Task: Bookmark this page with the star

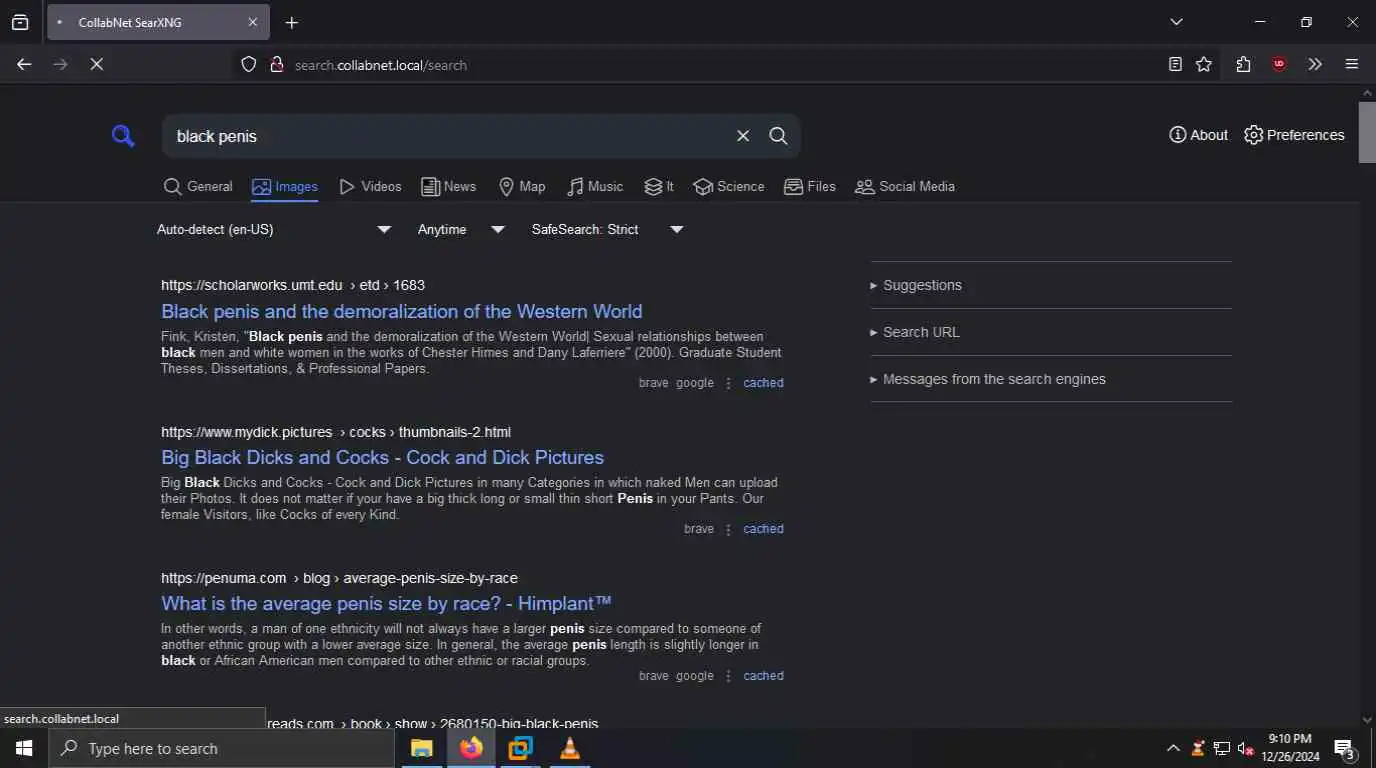Action: (1204, 64)
